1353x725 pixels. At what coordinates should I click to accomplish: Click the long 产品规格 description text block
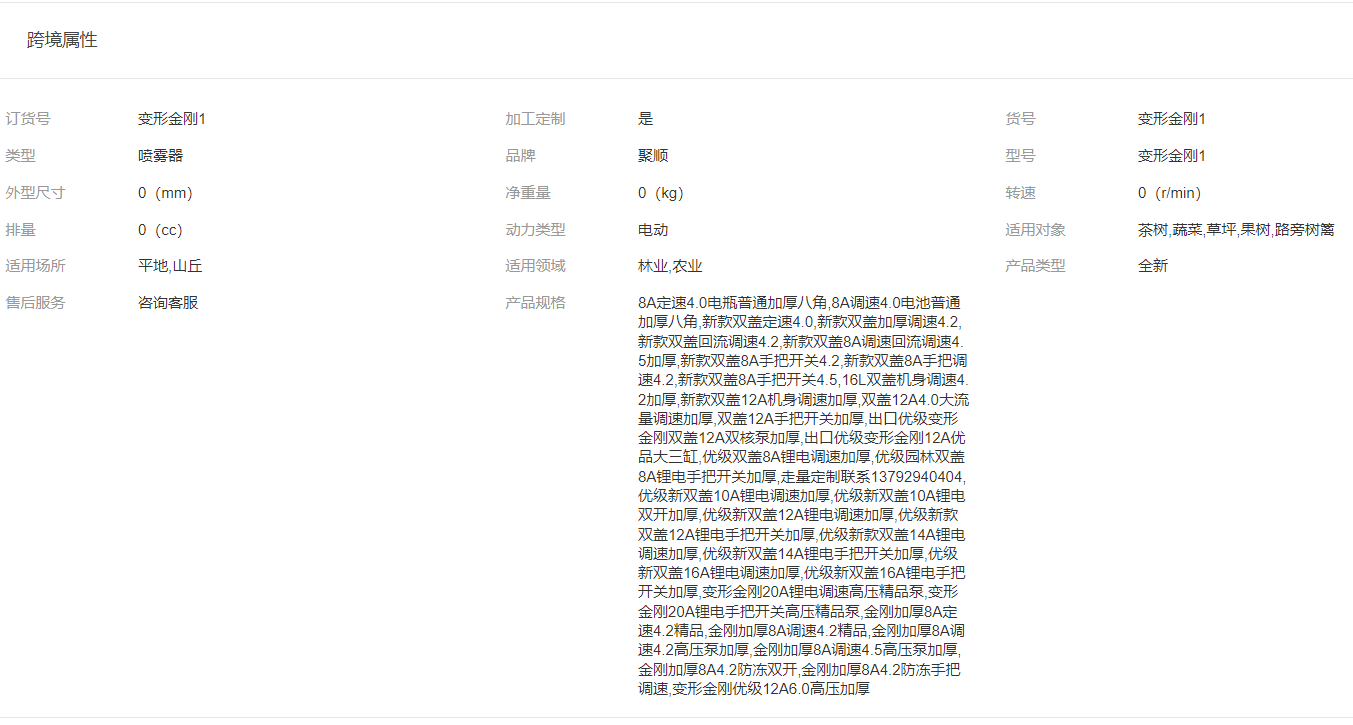802,495
